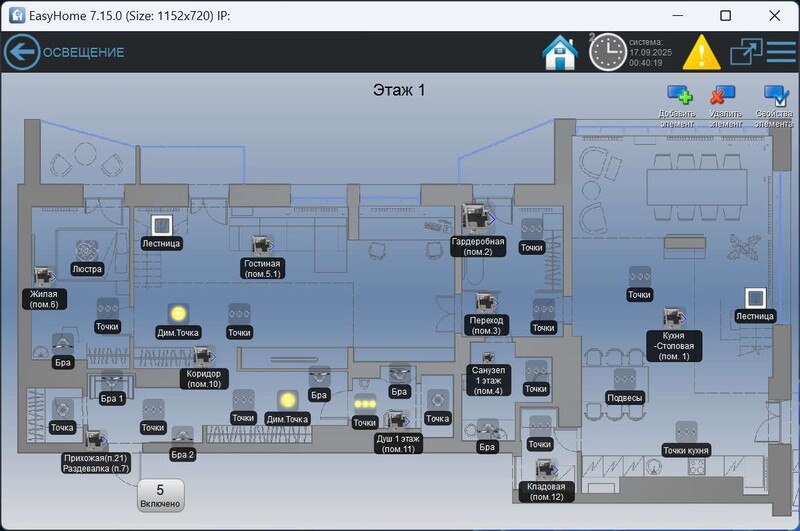Click the back arrow next to ОСВЕЩЕНИЕ

click(x=21, y=52)
